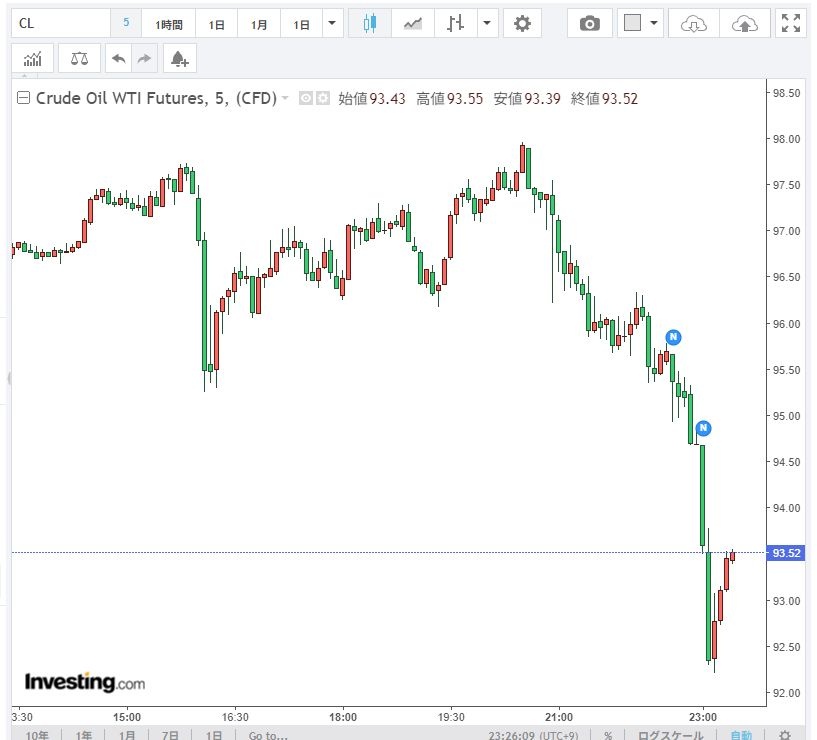Click the compare symbols scale icon
This screenshot has height=740, width=817.
coord(79,59)
